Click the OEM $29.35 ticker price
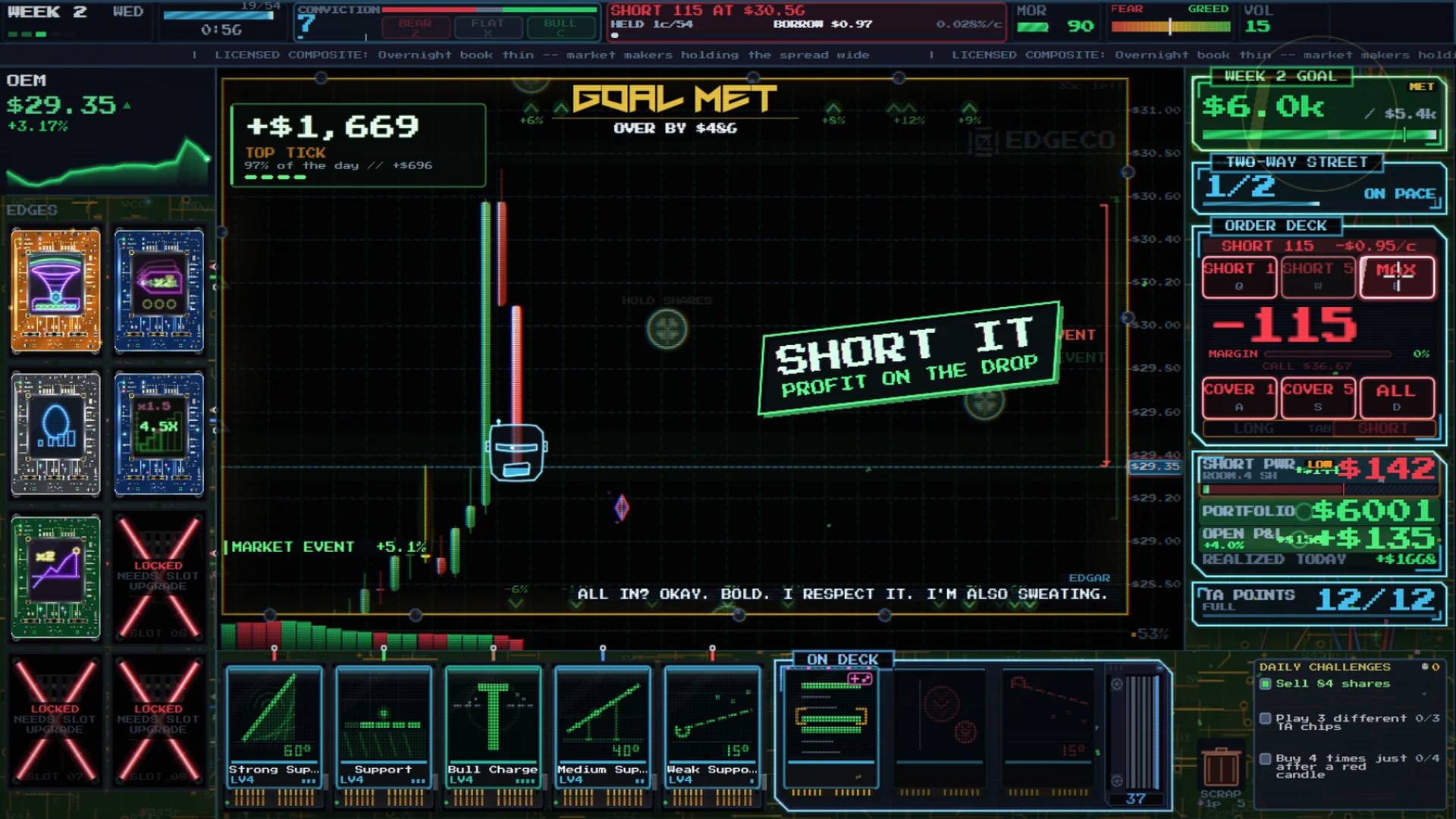The width and height of the screenshot is (1456, 819). pyautogui.click(x=61, y=105)
